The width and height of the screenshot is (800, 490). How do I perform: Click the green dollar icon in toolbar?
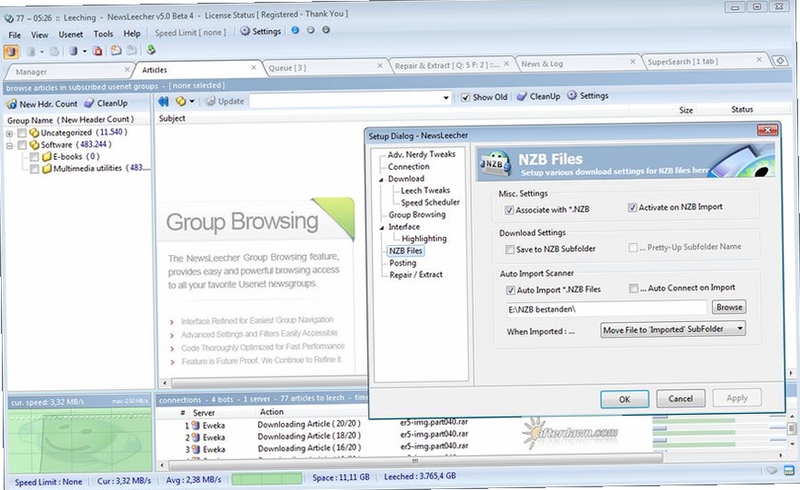(151, 50)
